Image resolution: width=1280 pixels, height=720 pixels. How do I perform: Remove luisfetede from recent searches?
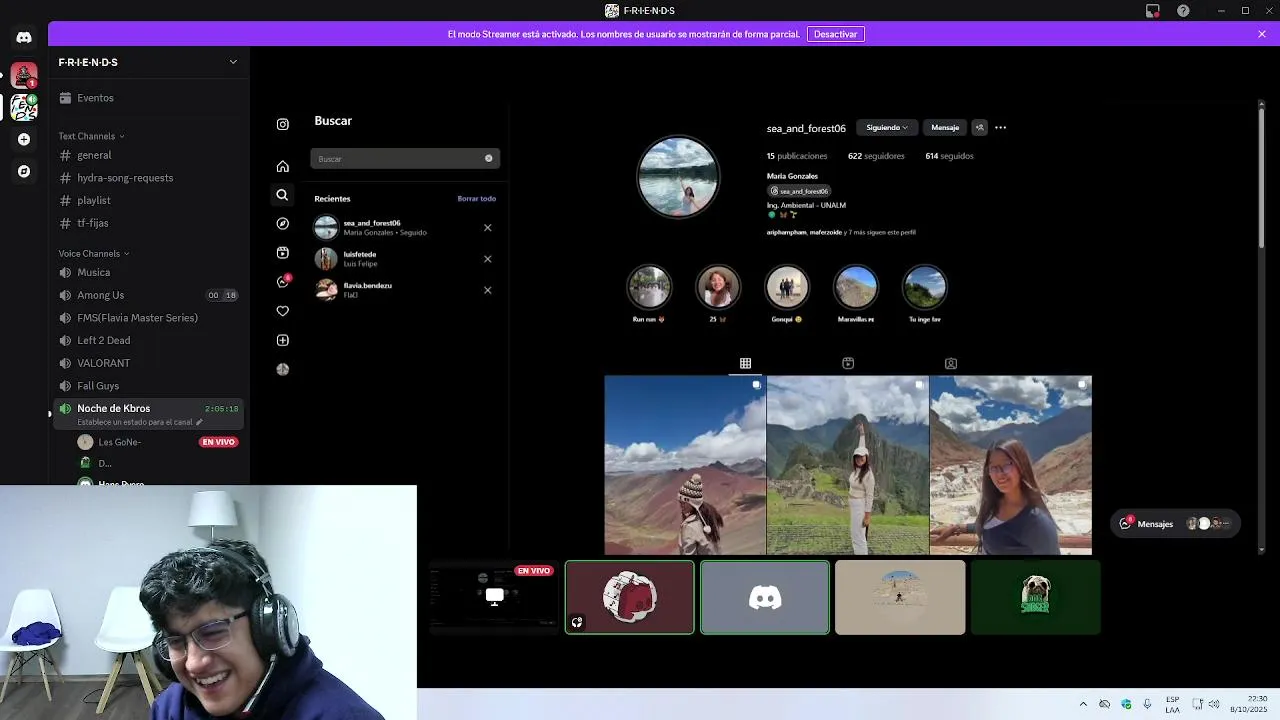[488, 259]
